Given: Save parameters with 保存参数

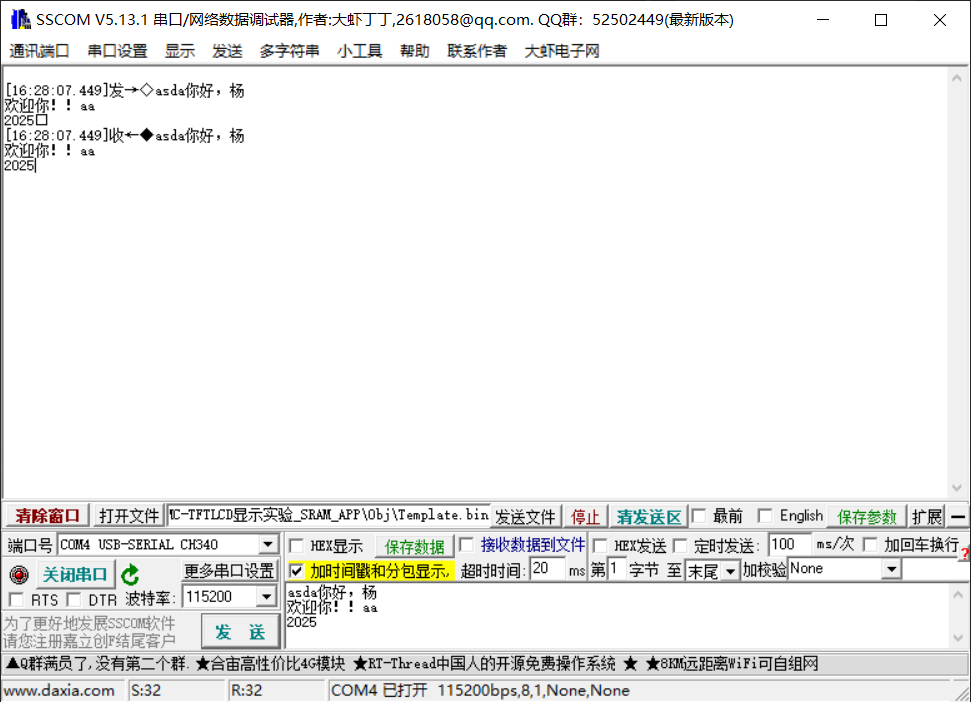Looking at the screenshot, I should pos(866,515).
